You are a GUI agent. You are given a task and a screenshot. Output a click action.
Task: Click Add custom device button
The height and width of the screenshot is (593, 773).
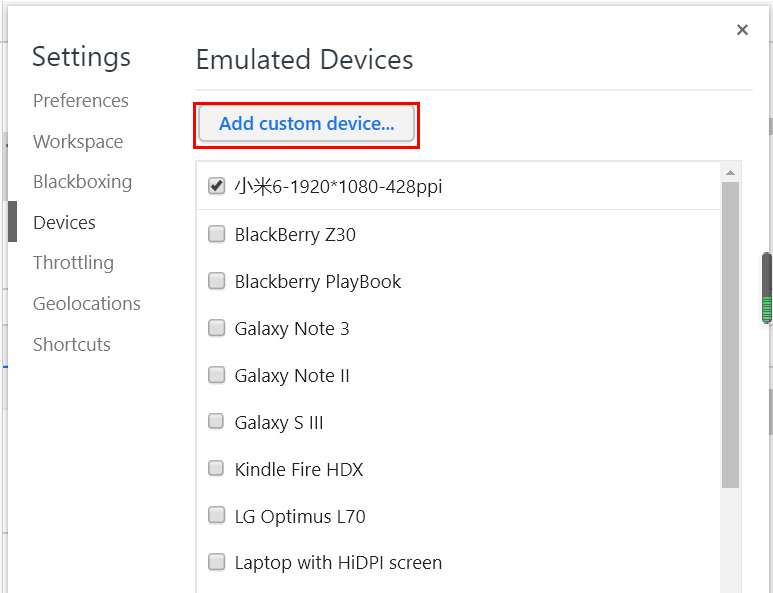306,124
